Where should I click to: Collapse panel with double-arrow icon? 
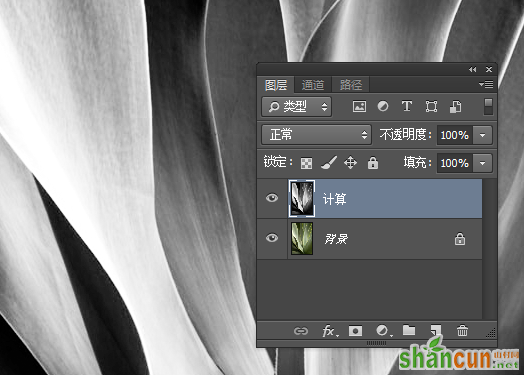point(473,70)
